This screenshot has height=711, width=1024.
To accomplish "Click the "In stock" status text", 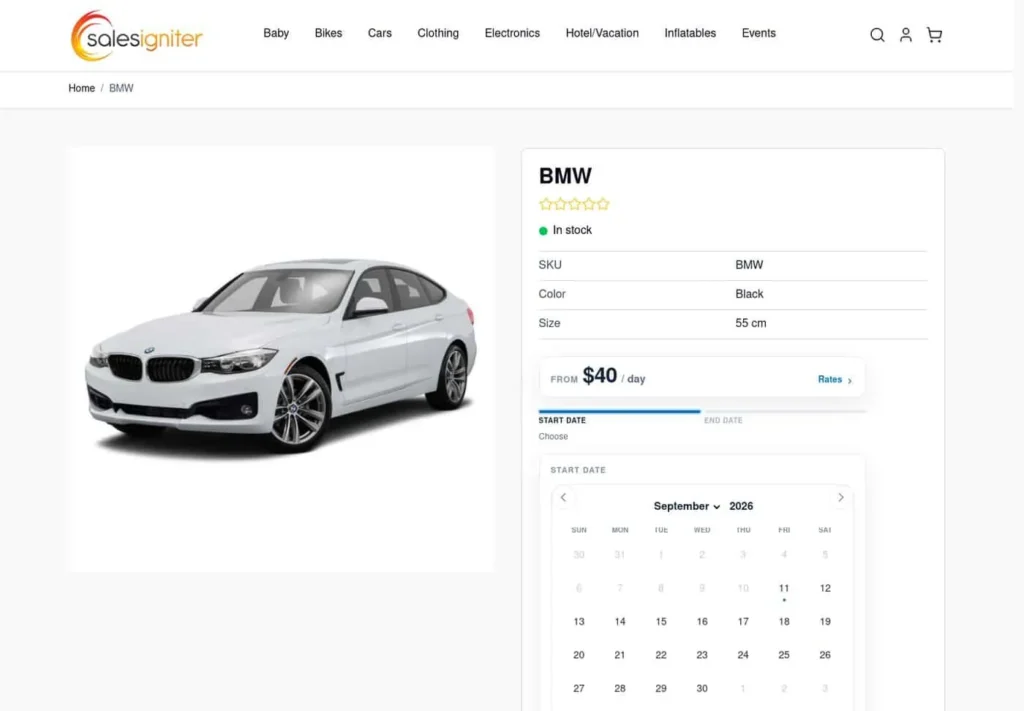I will (x=572, y=230).
